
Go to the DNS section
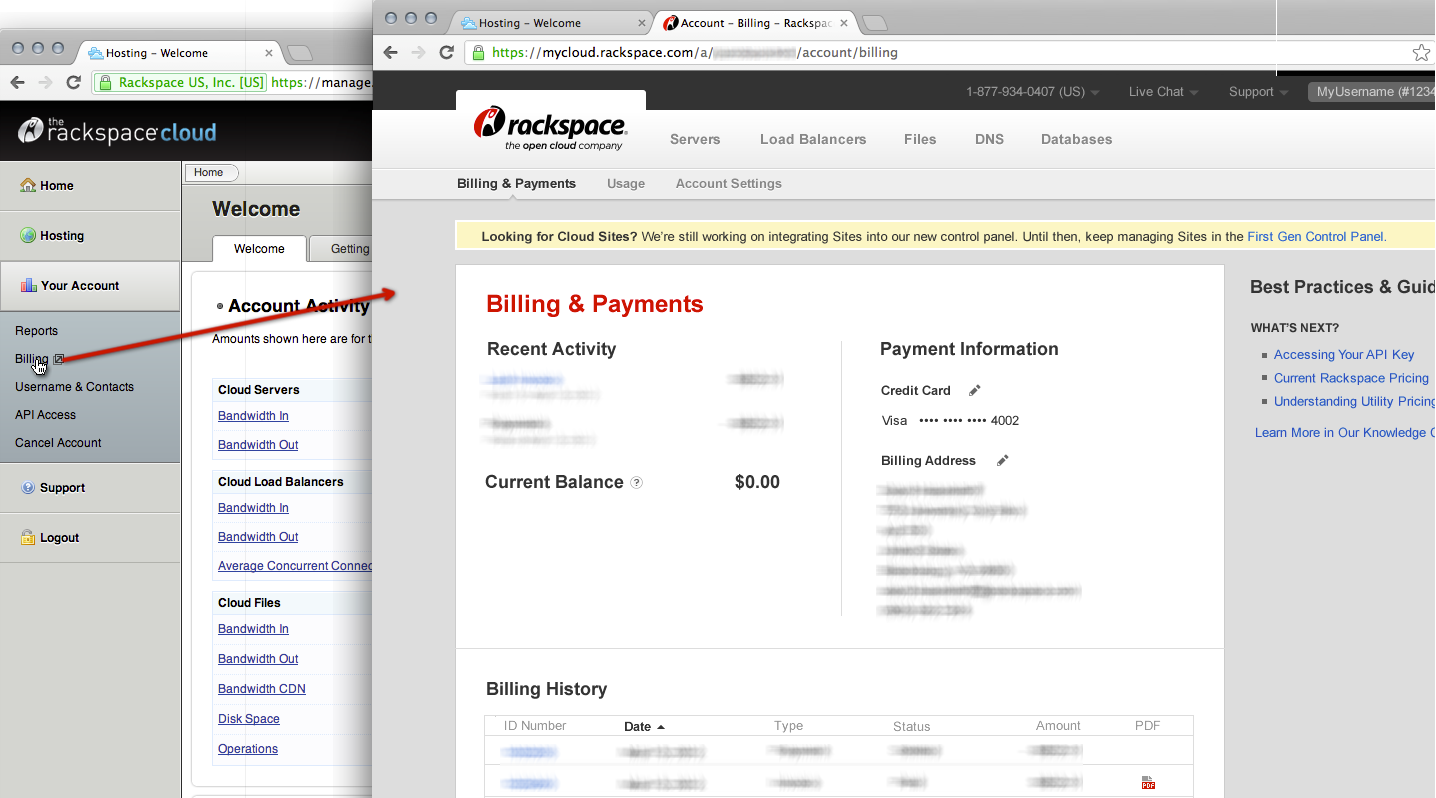[x=989, y=139]
